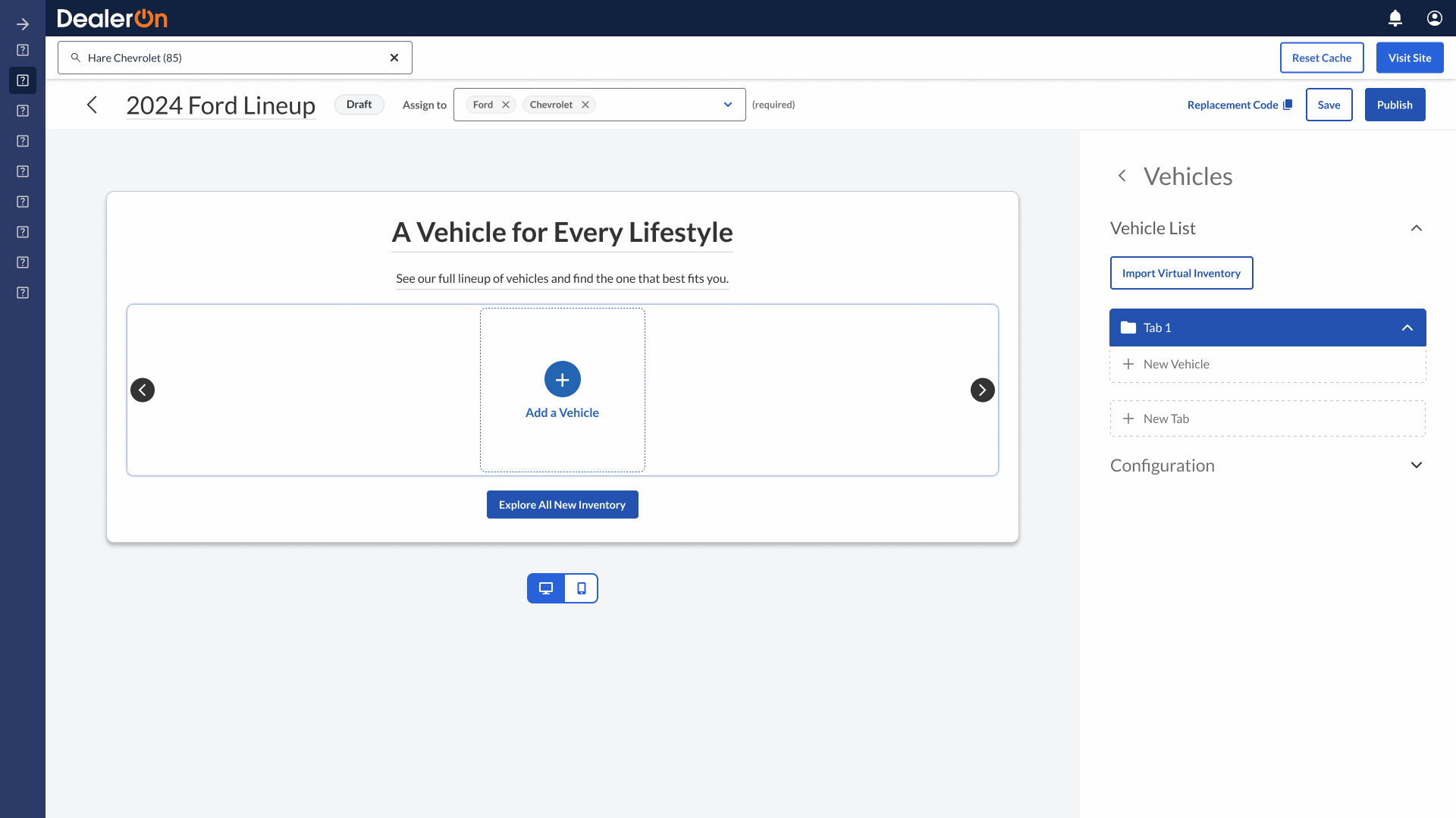Add a New Tab
Viewport: 1456px width, 818px height.
1267,418
